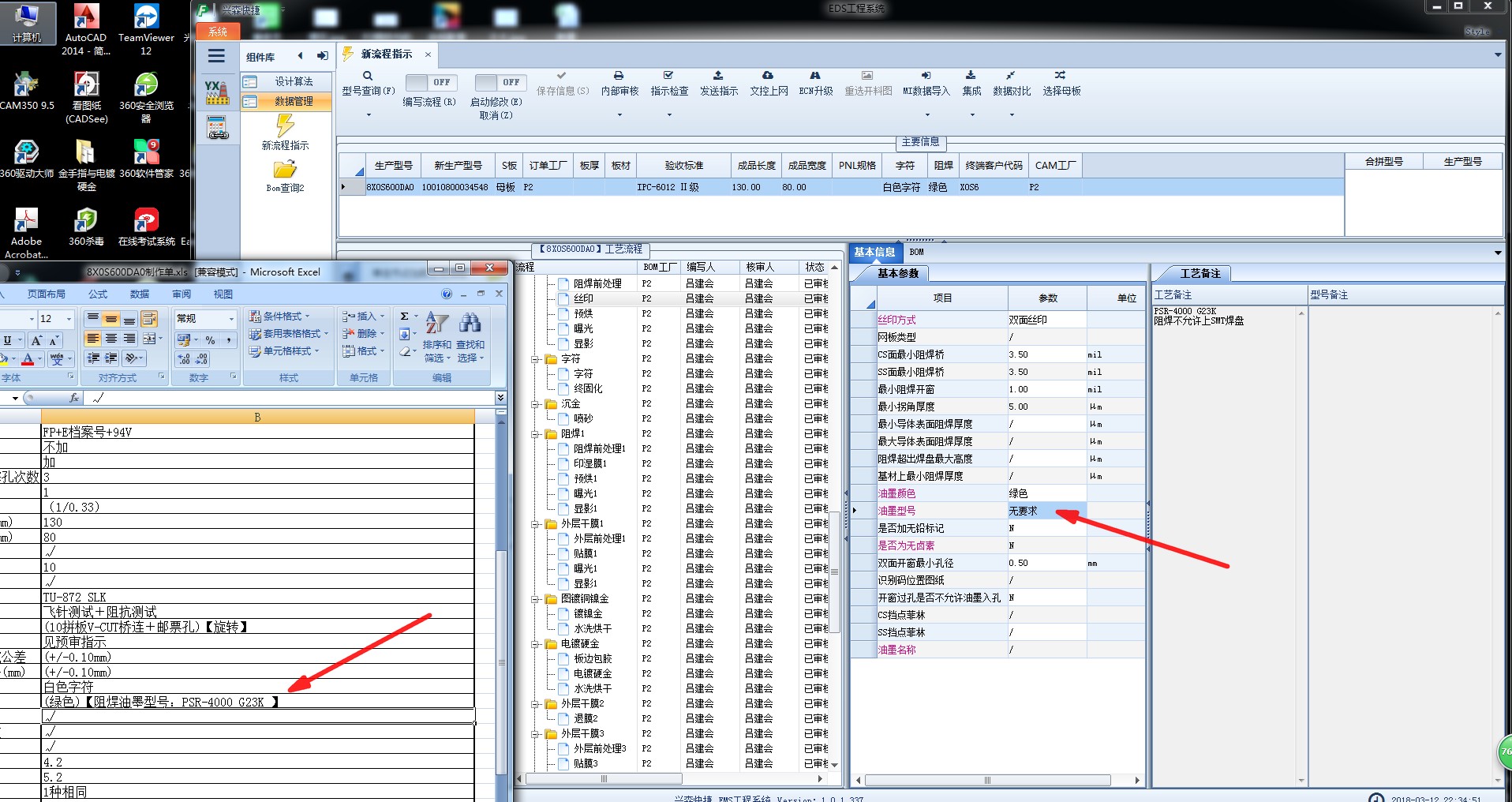The image size is (1512, 802).
Task: Open the 型号查询 dropdown arrow
Action: pyautogui.click(x=368, y=115)
